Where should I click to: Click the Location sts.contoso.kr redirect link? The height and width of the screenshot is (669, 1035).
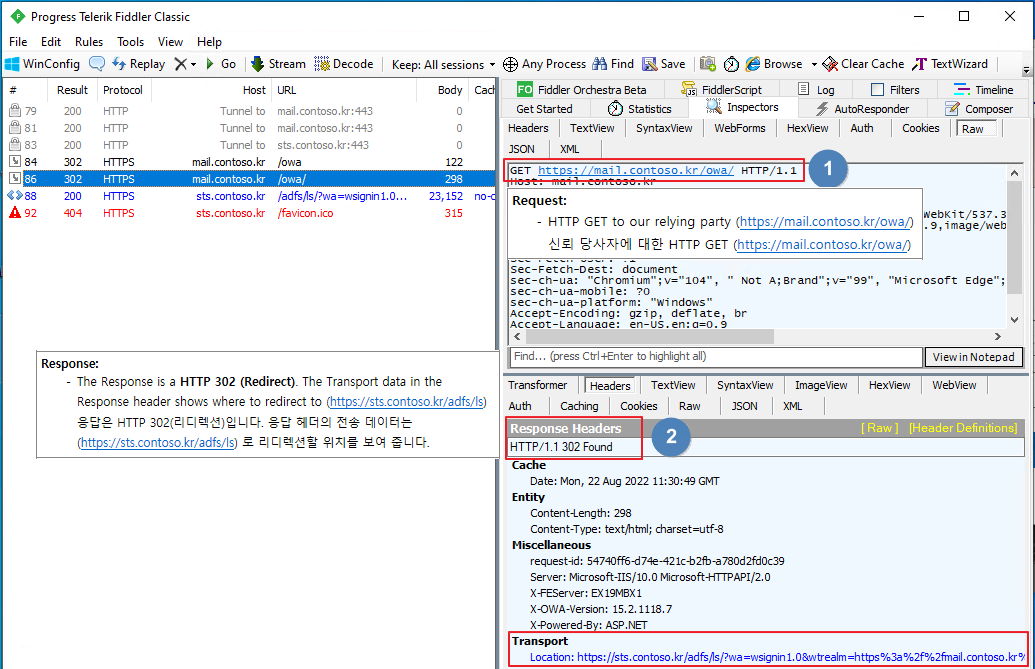click(x=777, y=657)
